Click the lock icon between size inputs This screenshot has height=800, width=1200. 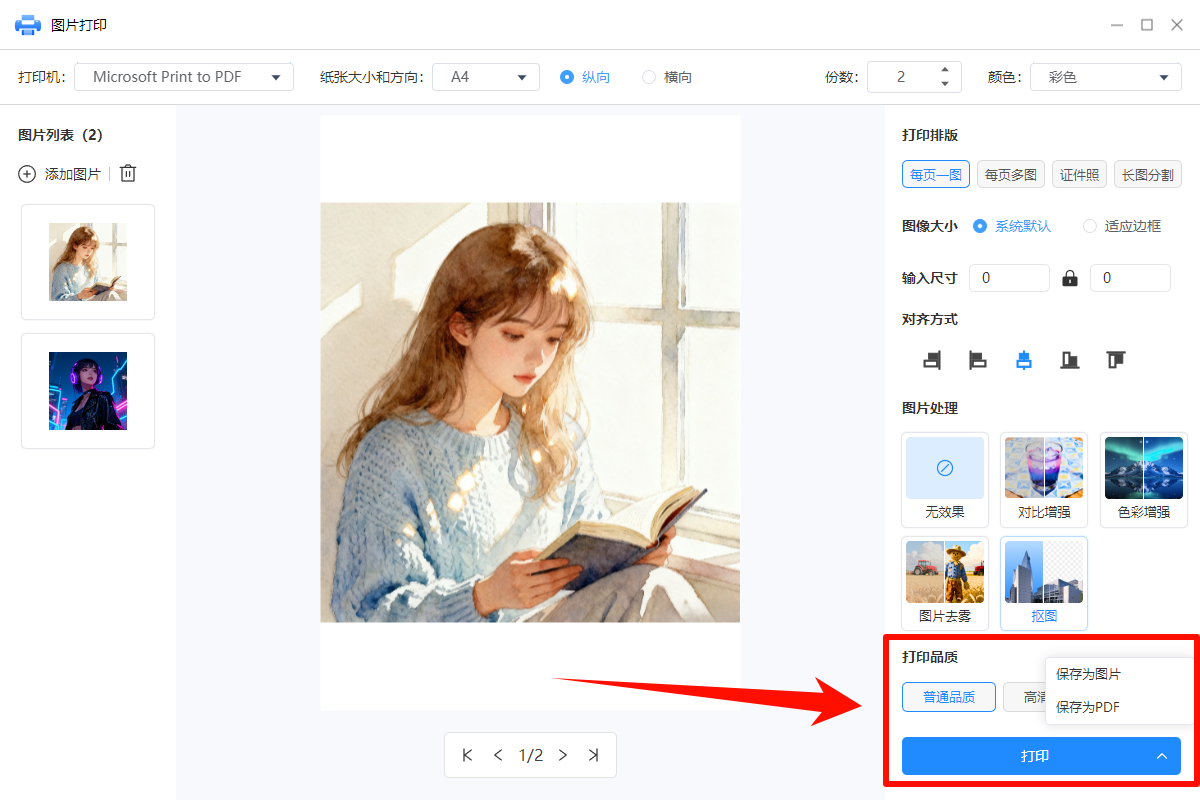[1069, 277]
